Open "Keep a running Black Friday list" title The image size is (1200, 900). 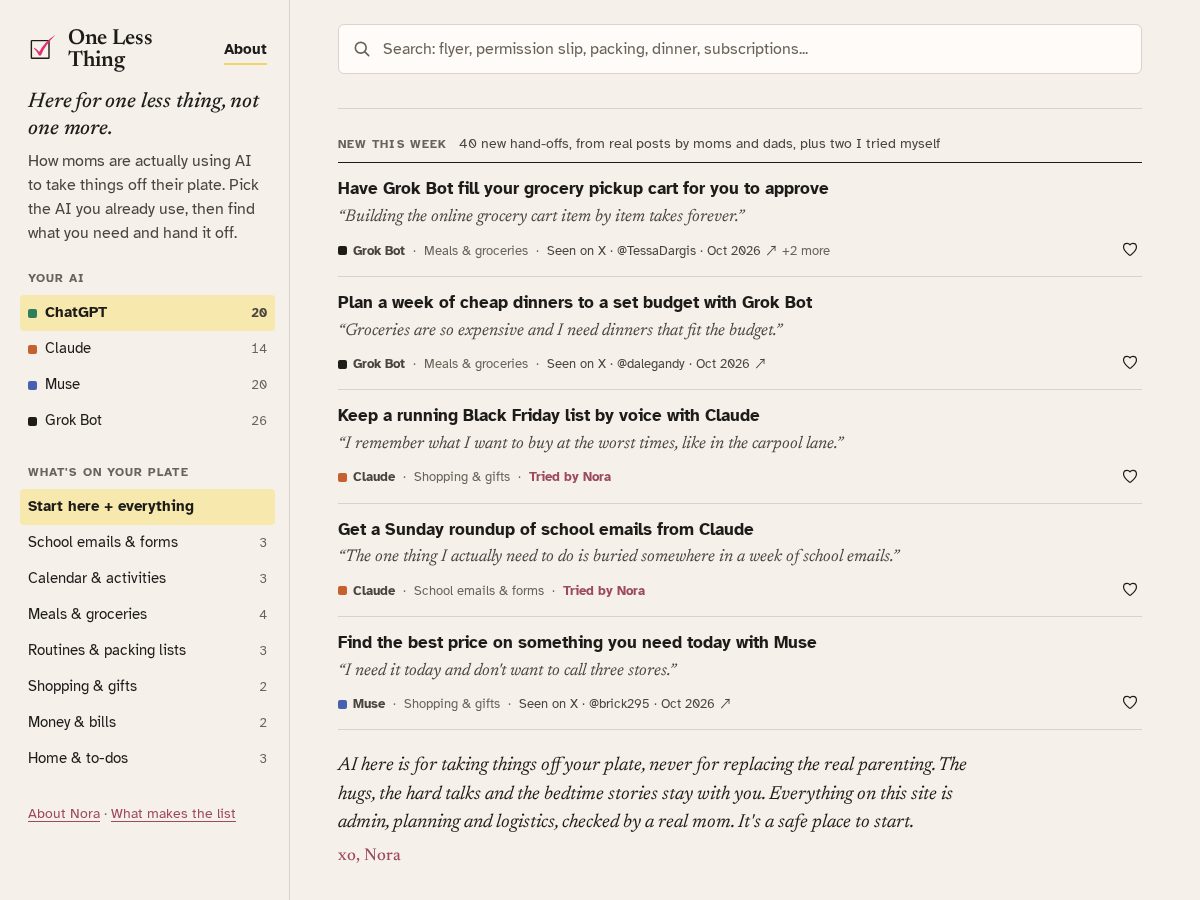point(549,416)
